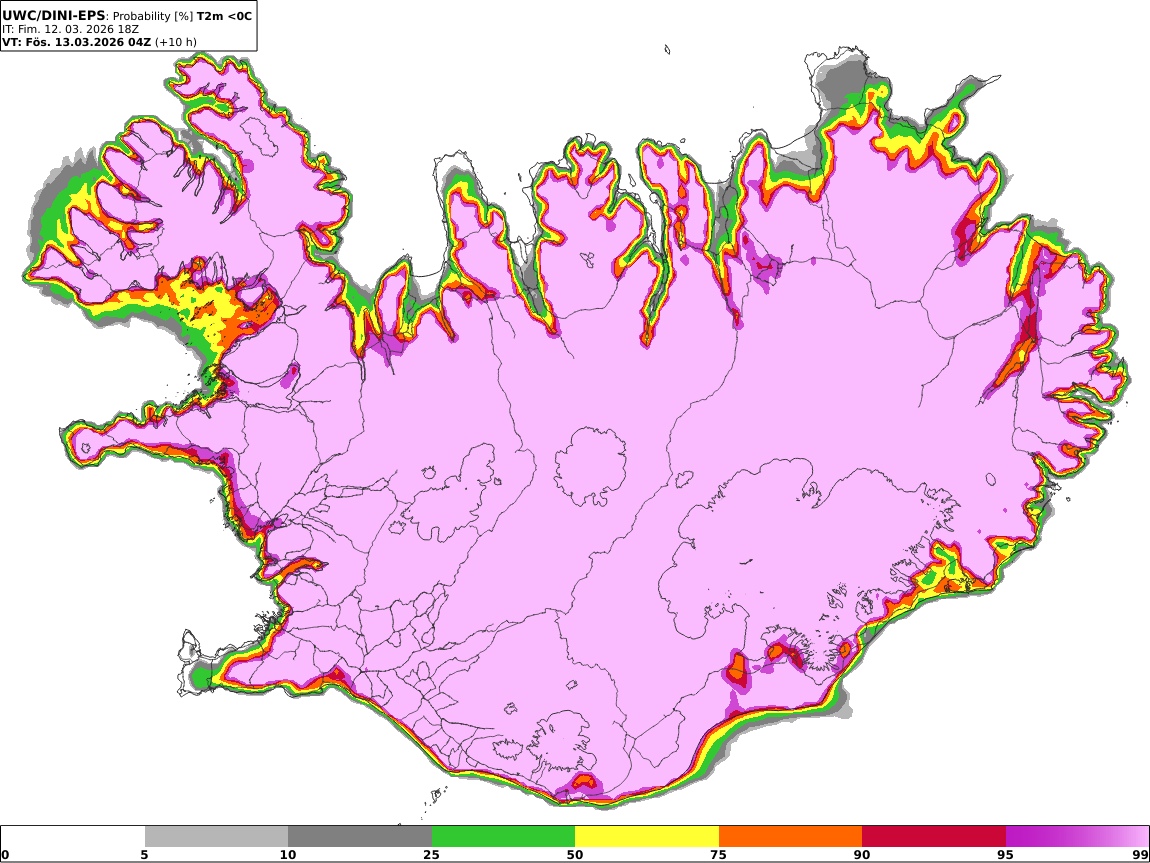Click the red 90-95 legend swatch
The width and height of the screenshot is (1150, 863).
pos(934,837)
